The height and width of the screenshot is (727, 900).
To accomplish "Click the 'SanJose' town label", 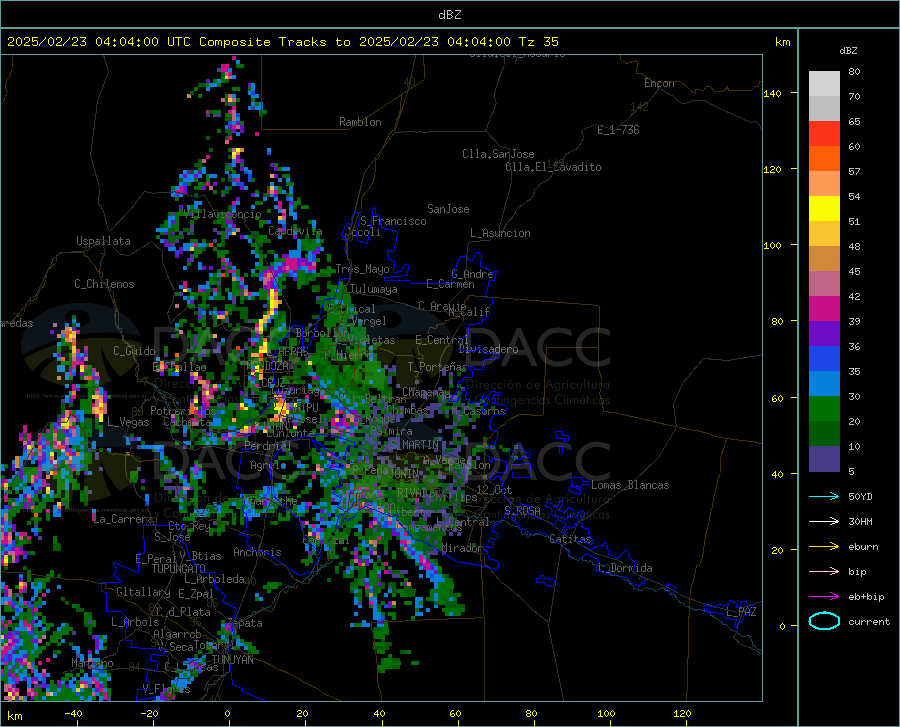I will pos(448,209).
